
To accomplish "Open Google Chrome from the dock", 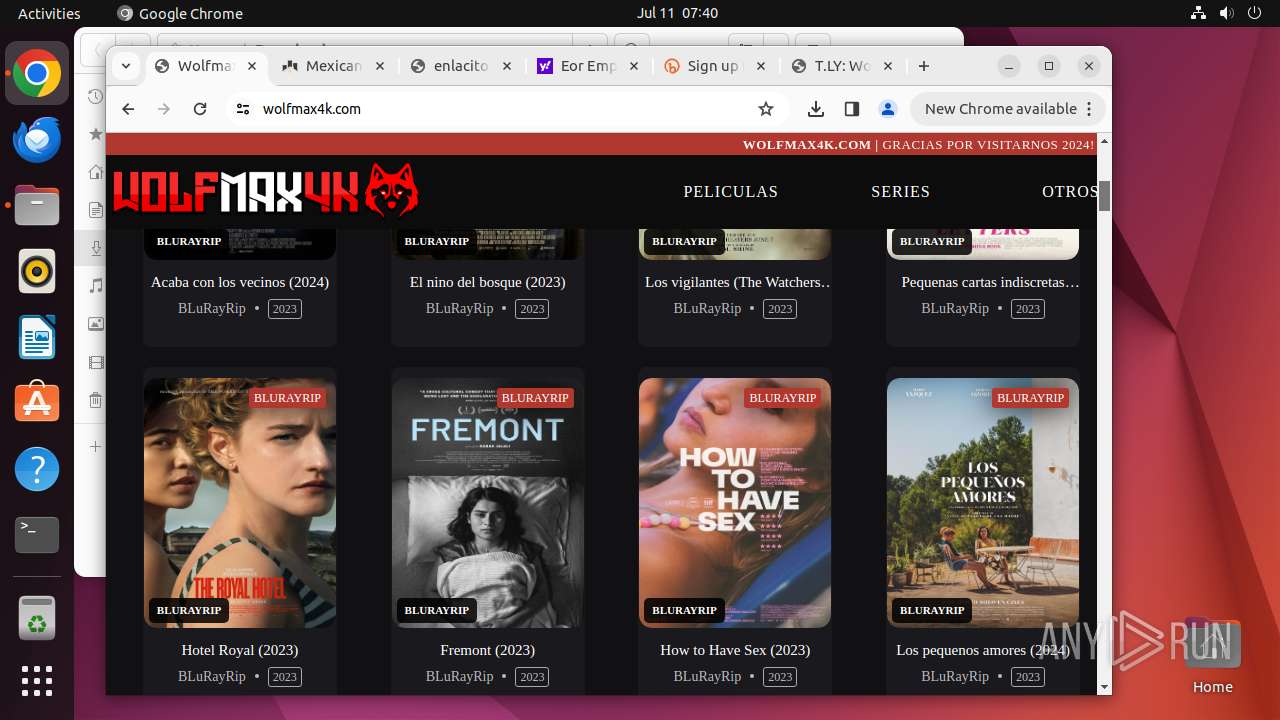I will pos(37,74).
